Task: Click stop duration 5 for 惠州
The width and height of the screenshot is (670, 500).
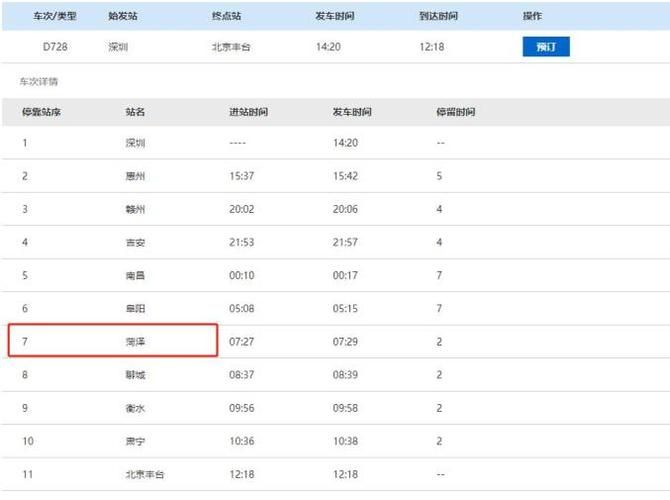Action: (x=439, y=176)
